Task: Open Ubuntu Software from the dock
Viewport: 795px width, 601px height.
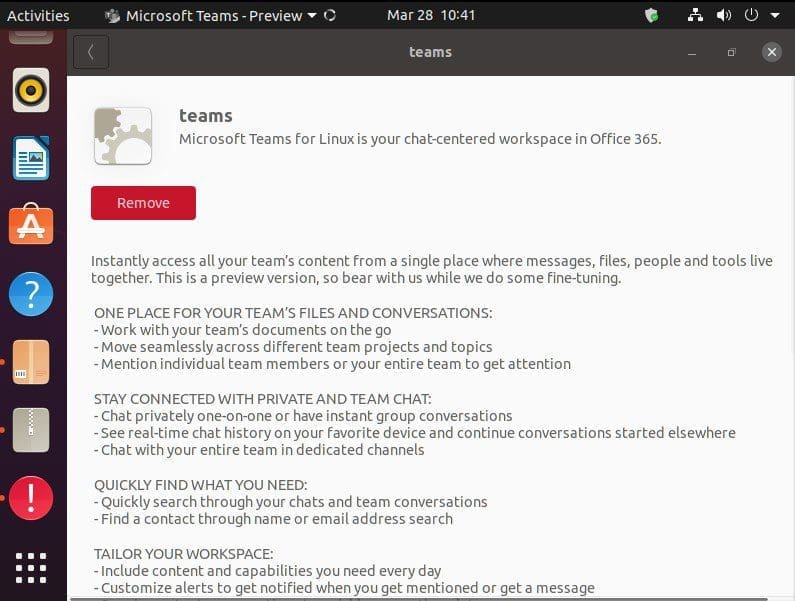Action: tap(31, 226)
